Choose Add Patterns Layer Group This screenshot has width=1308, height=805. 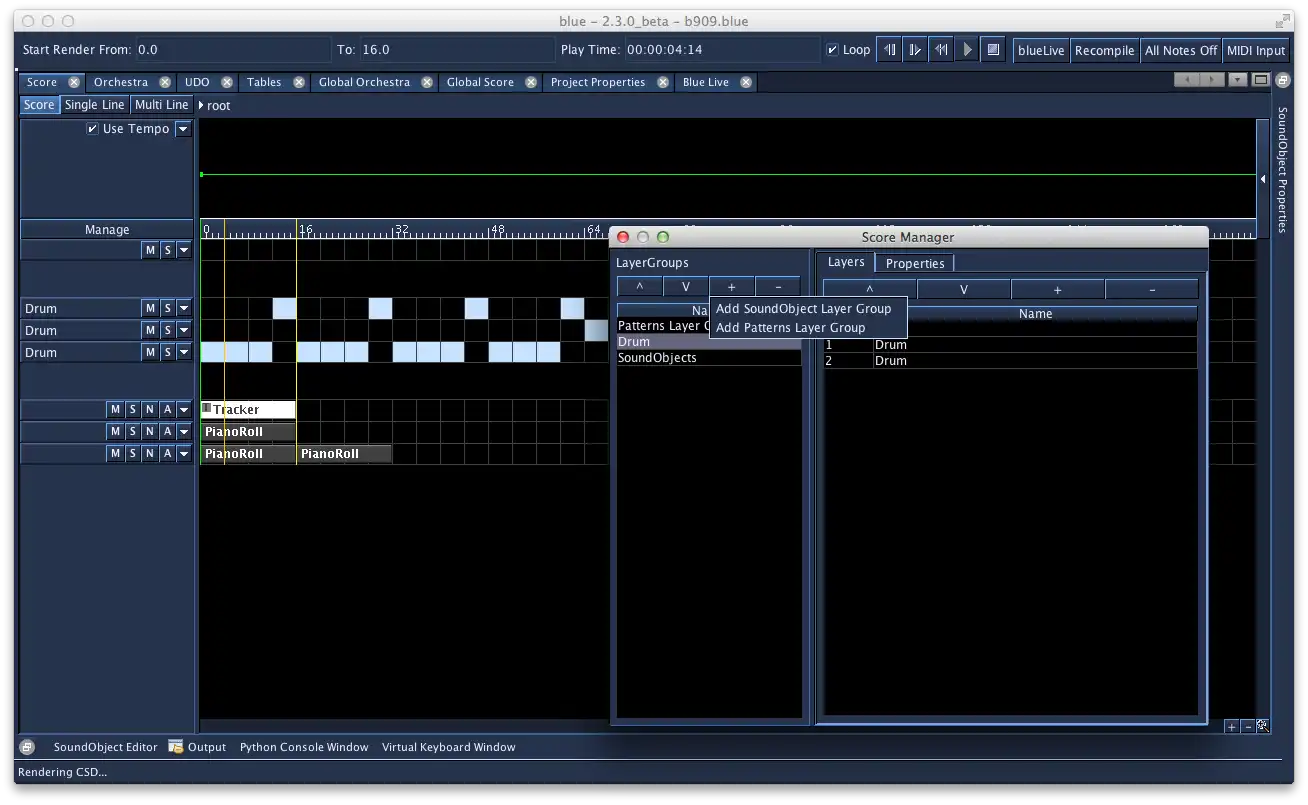click(790, 328)
